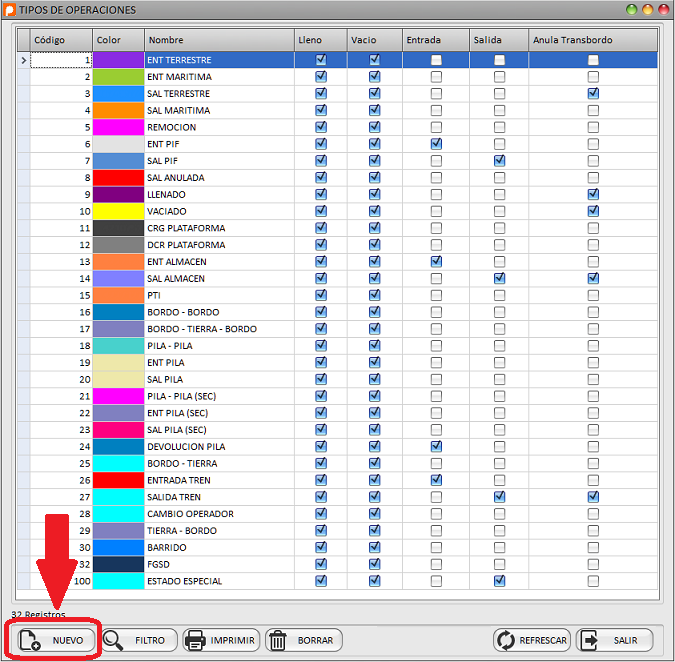Click the green swatch of ENT MARITIMA

click(118, 77)
